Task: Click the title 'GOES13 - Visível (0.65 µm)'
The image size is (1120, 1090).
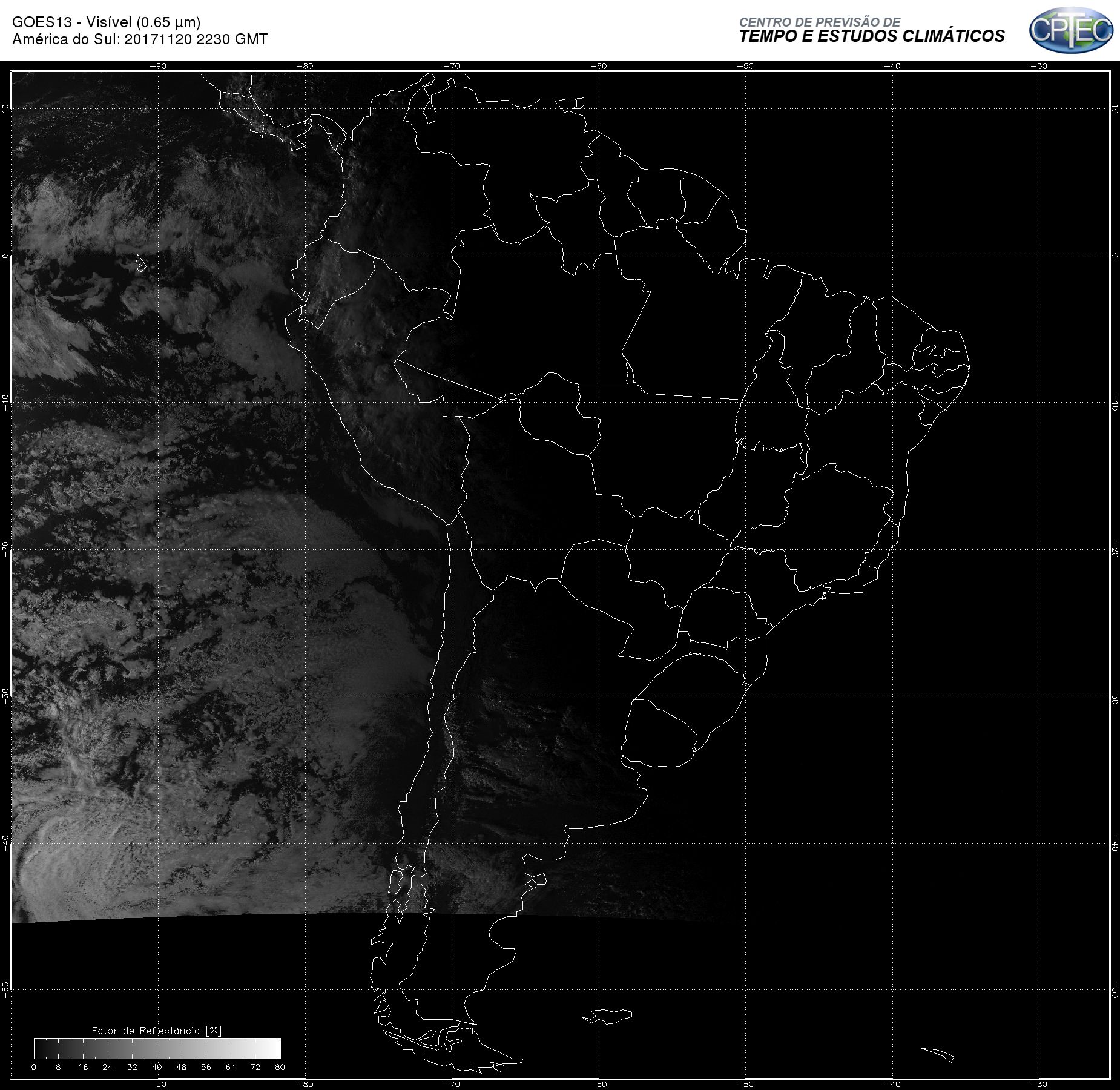Action: pyautogui.click(x=107, y=22)
